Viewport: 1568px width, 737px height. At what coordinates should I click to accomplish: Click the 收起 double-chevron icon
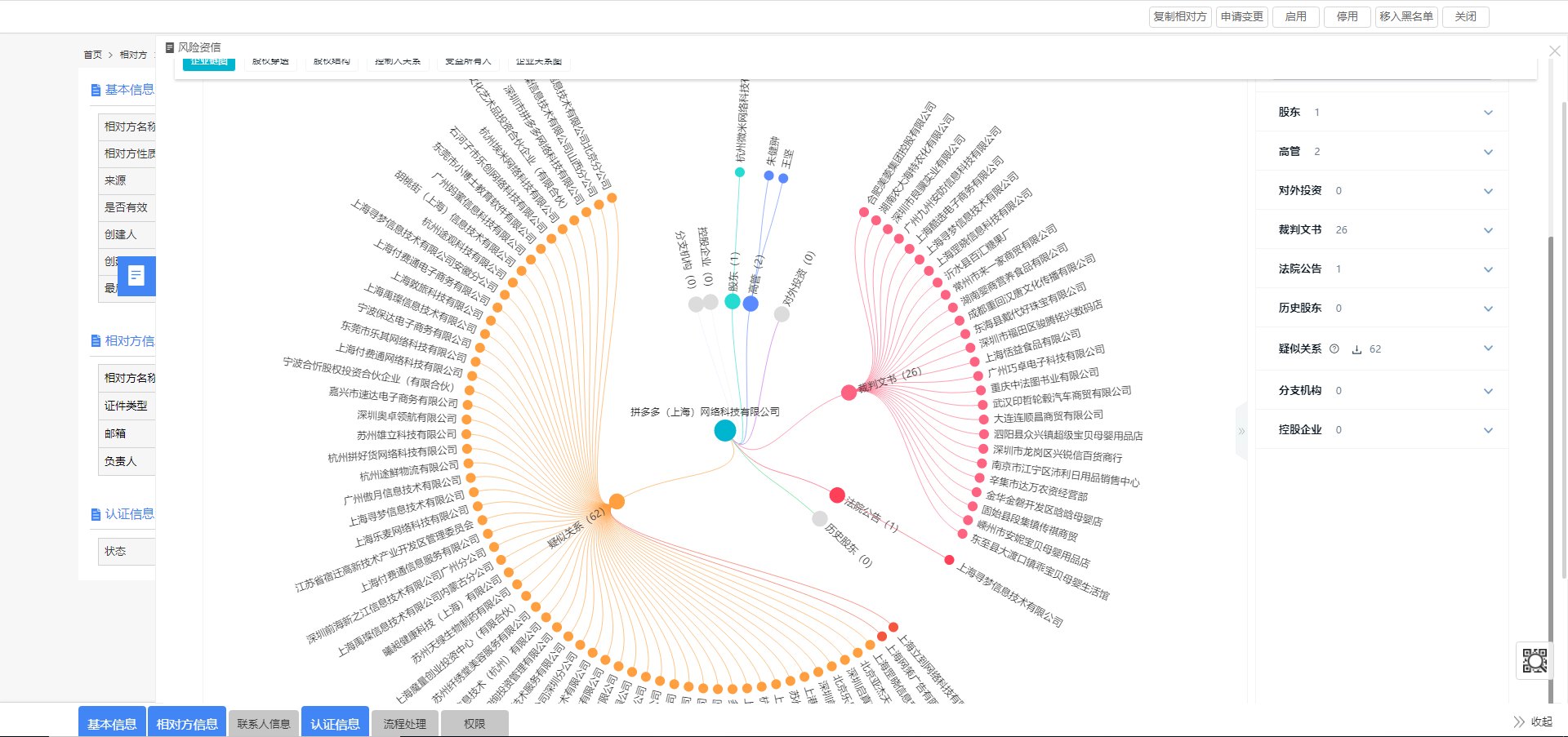pyautogui.click(x=1518, y=722)
